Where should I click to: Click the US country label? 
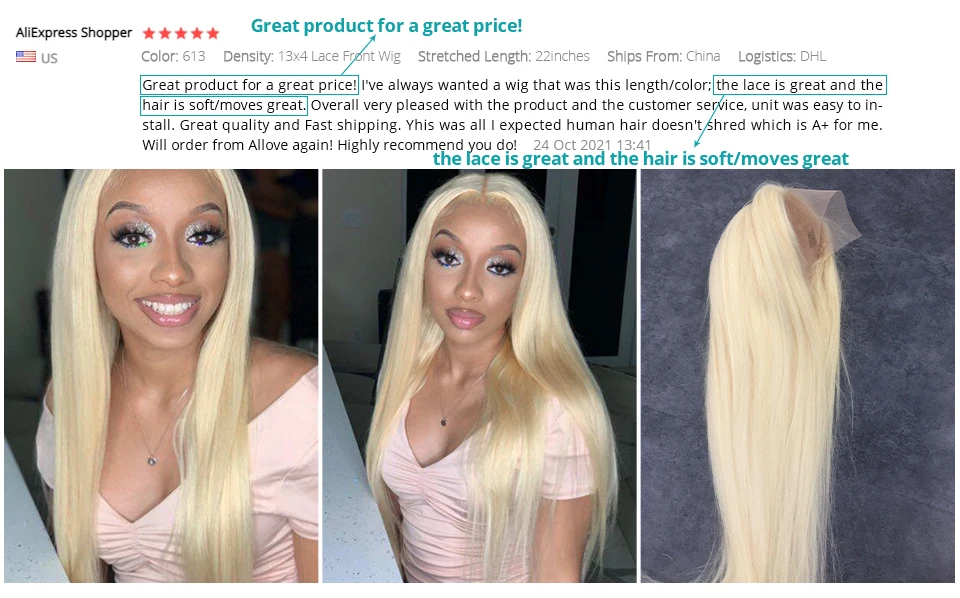coord(50,58)
